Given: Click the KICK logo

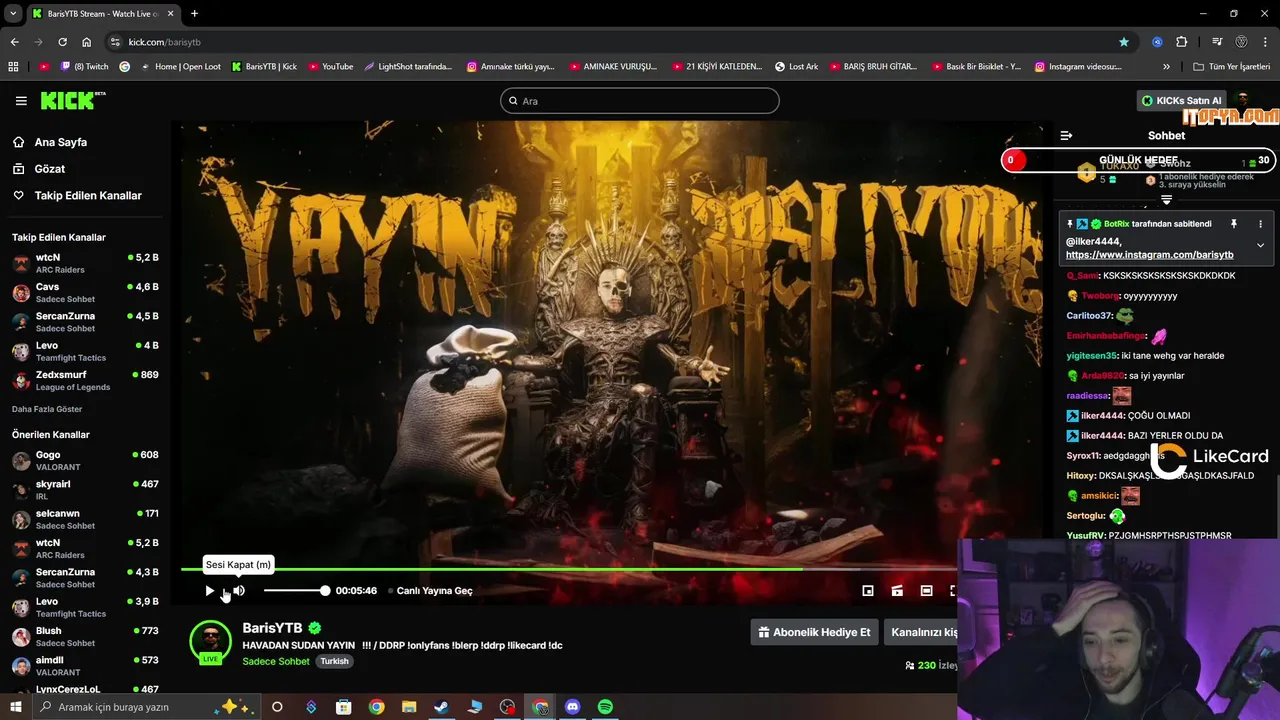Looking at the screenshot, I should point(72,100).
